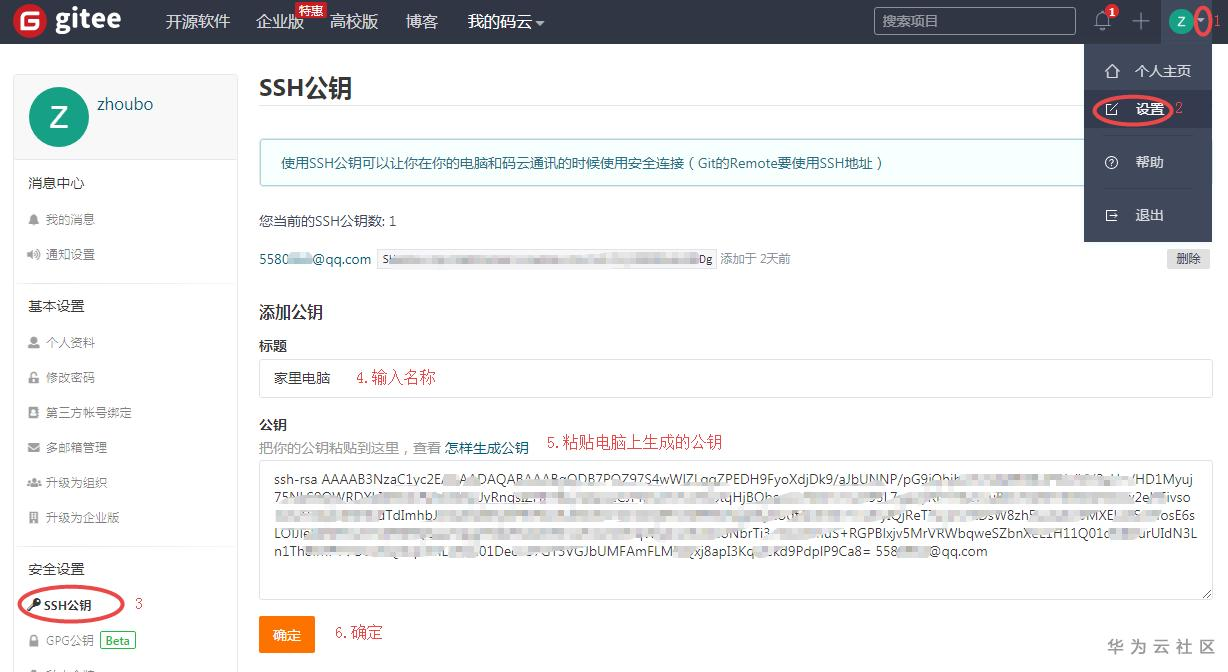Expand the user menu dropdown arrow

click(x=1202, y=22)
